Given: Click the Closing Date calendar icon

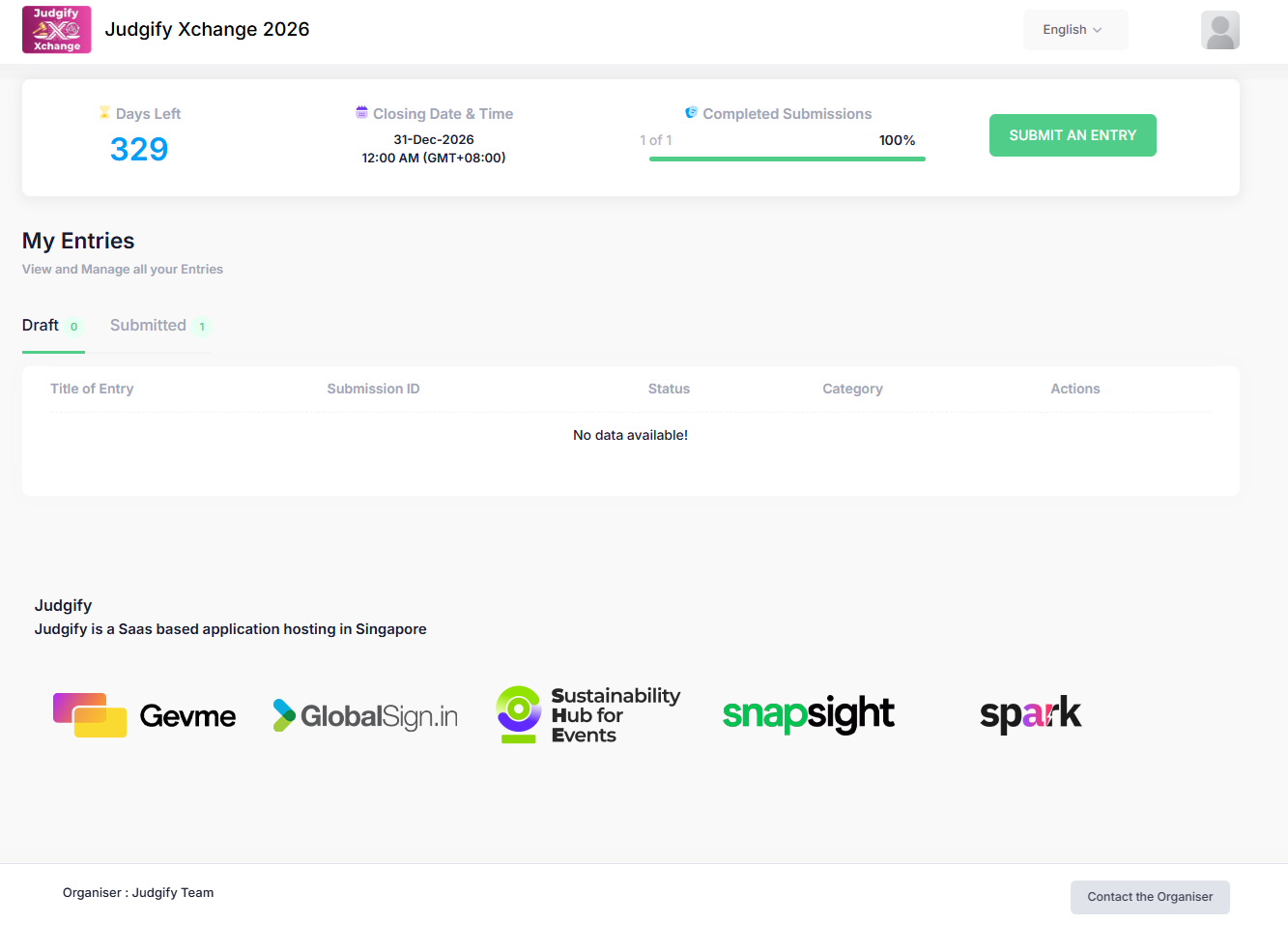Looking at the screenshot, I should click(361, 113).
